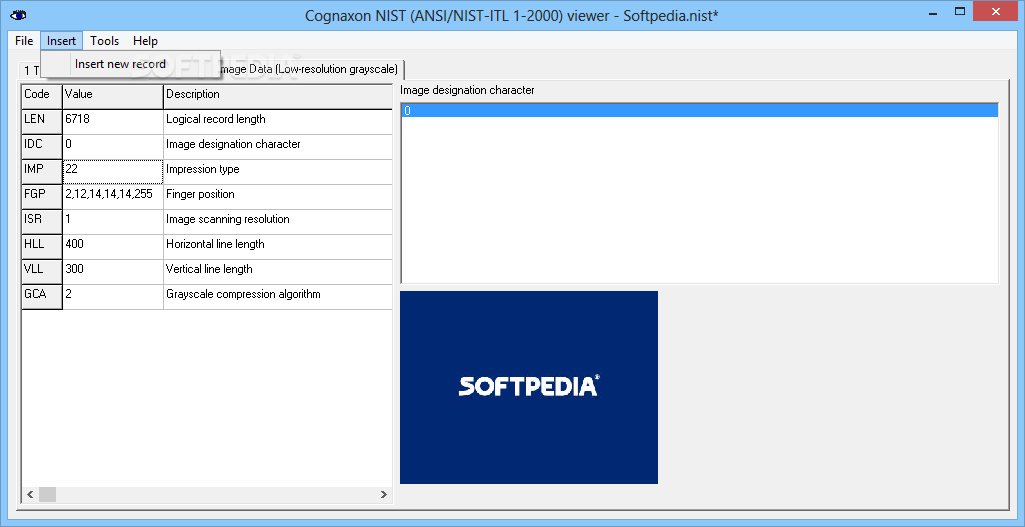
Task: Click the ISR value cell 1
Action: (113, 222)
